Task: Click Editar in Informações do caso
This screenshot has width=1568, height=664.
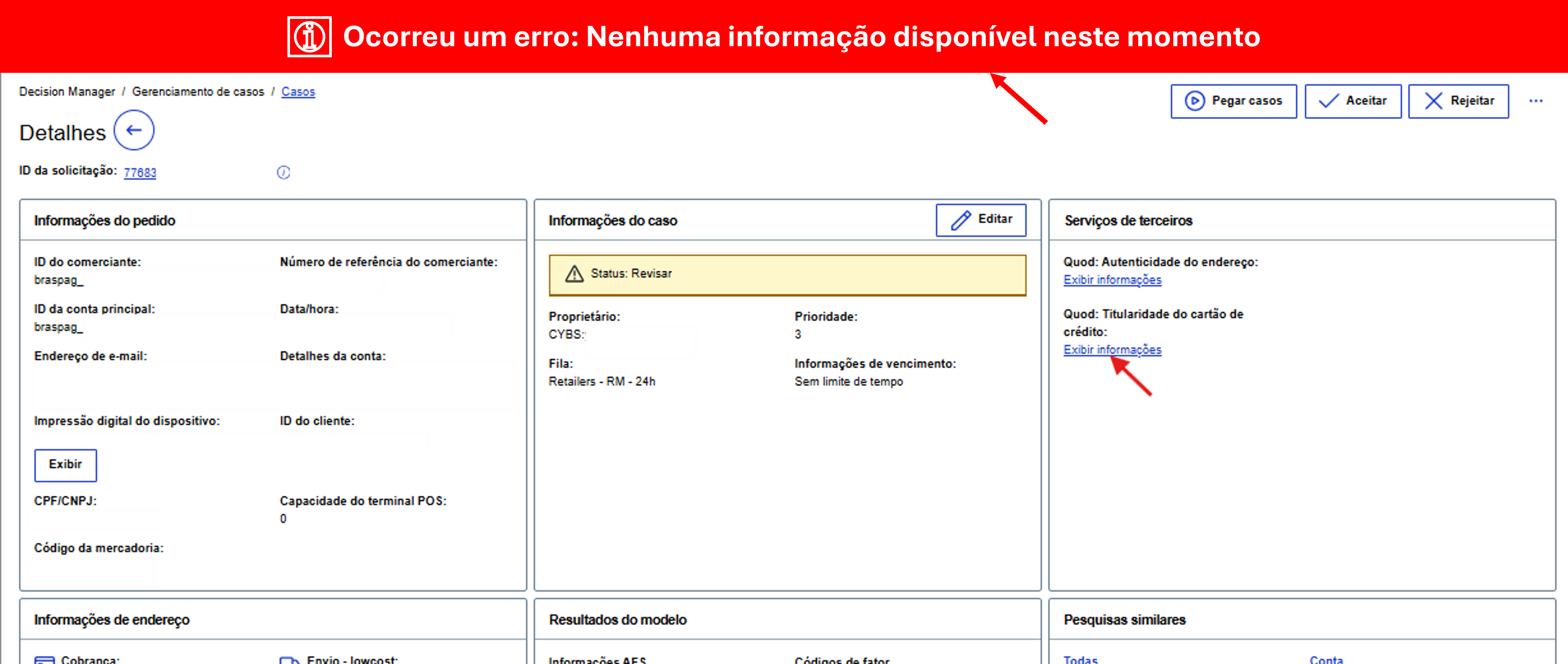Action: [981, 220]
